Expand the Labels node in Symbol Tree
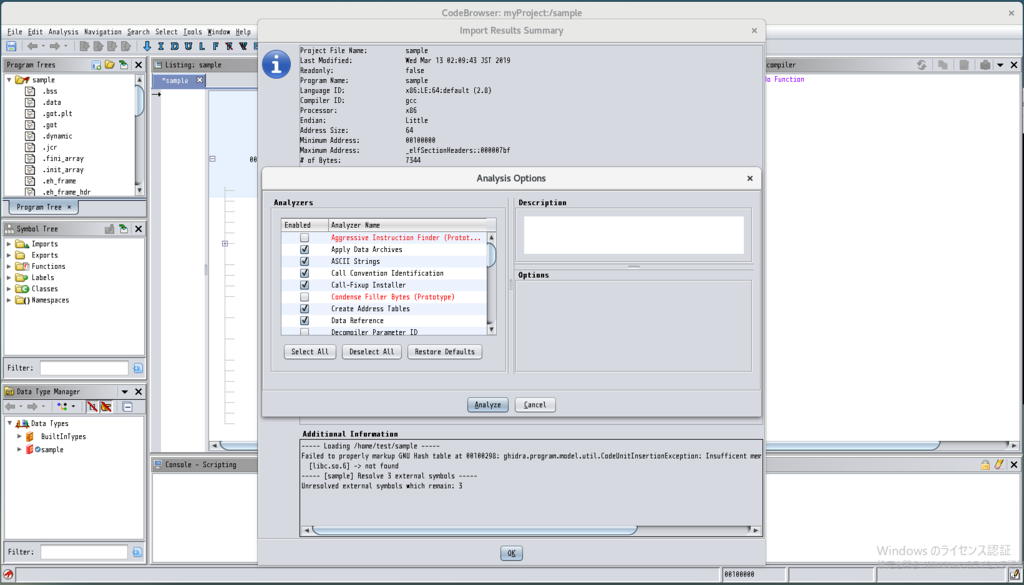Viewport: 1024px width, 585px height. coord(9,277)
